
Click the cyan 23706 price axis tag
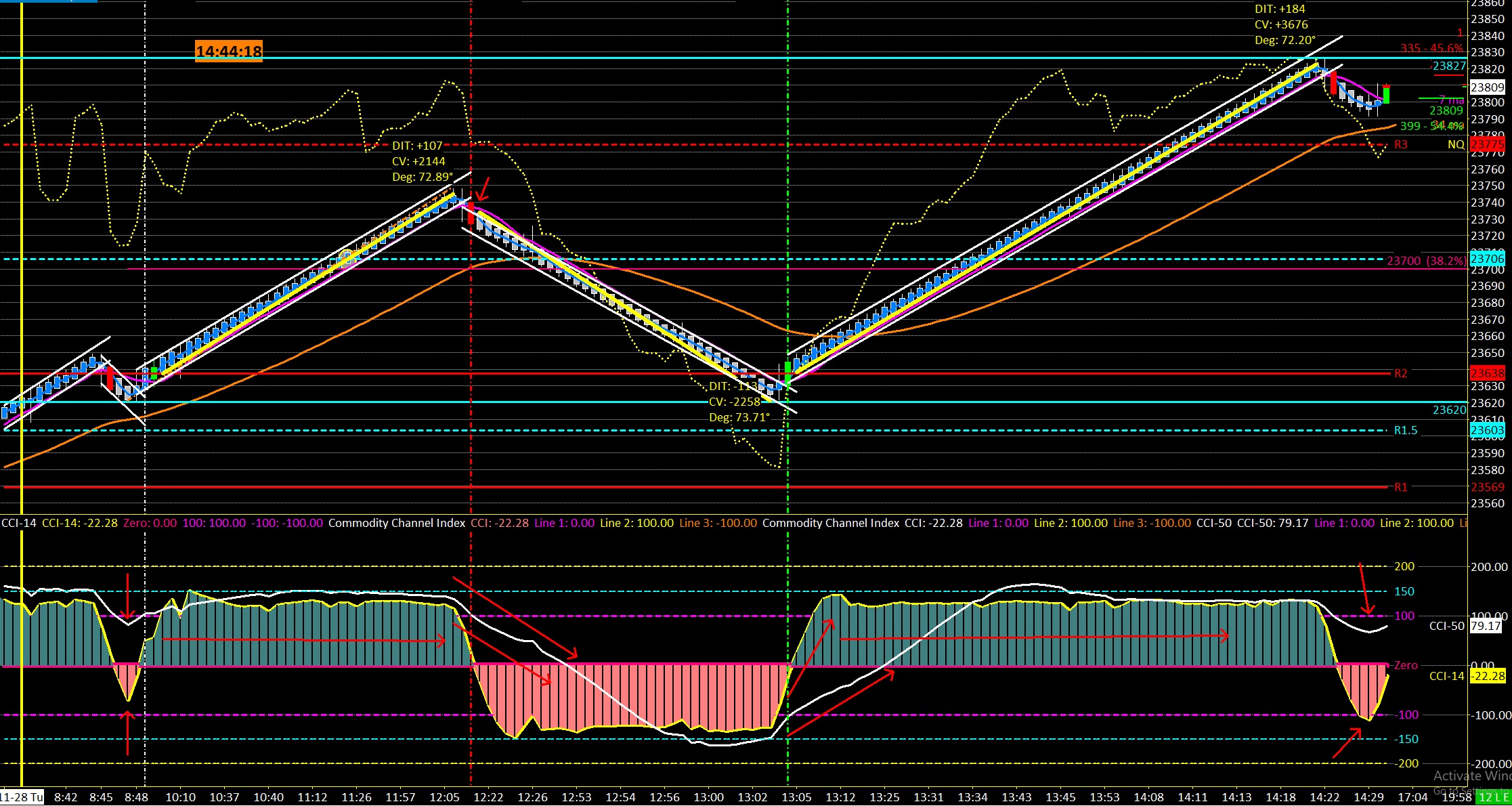(1487, 259)
